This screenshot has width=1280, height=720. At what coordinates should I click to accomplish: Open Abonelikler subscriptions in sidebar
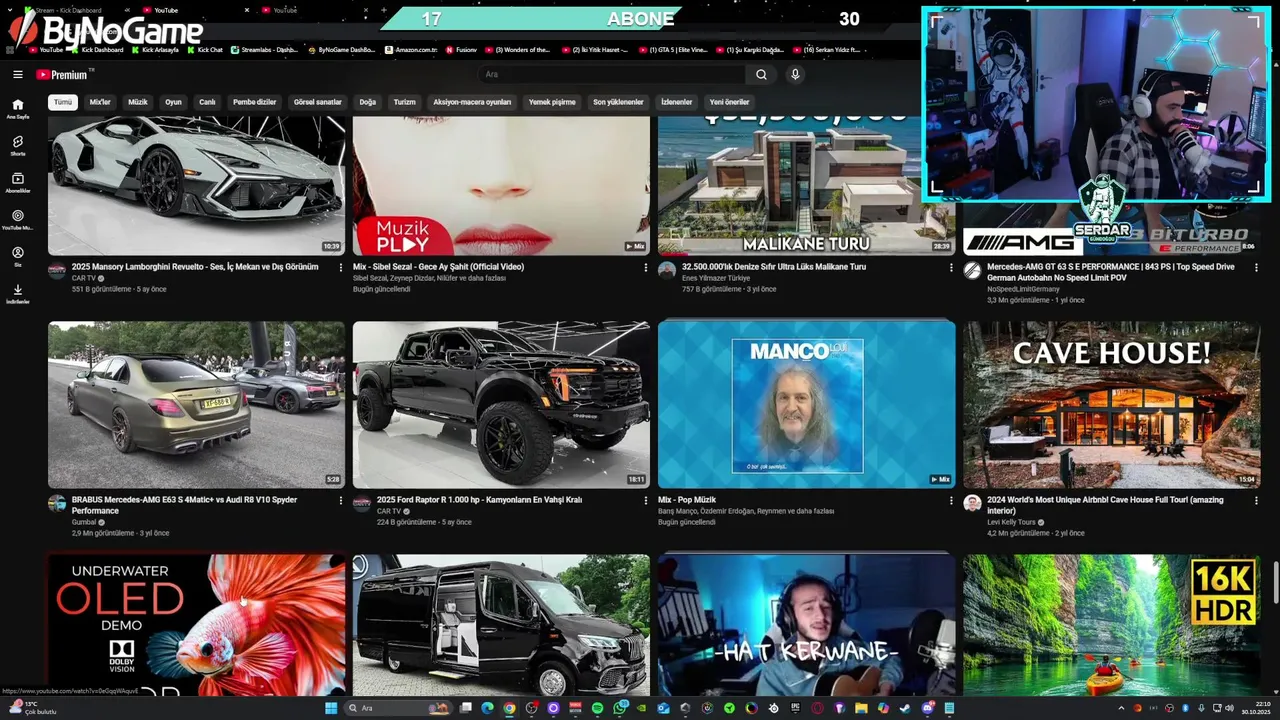click(17, 182)
